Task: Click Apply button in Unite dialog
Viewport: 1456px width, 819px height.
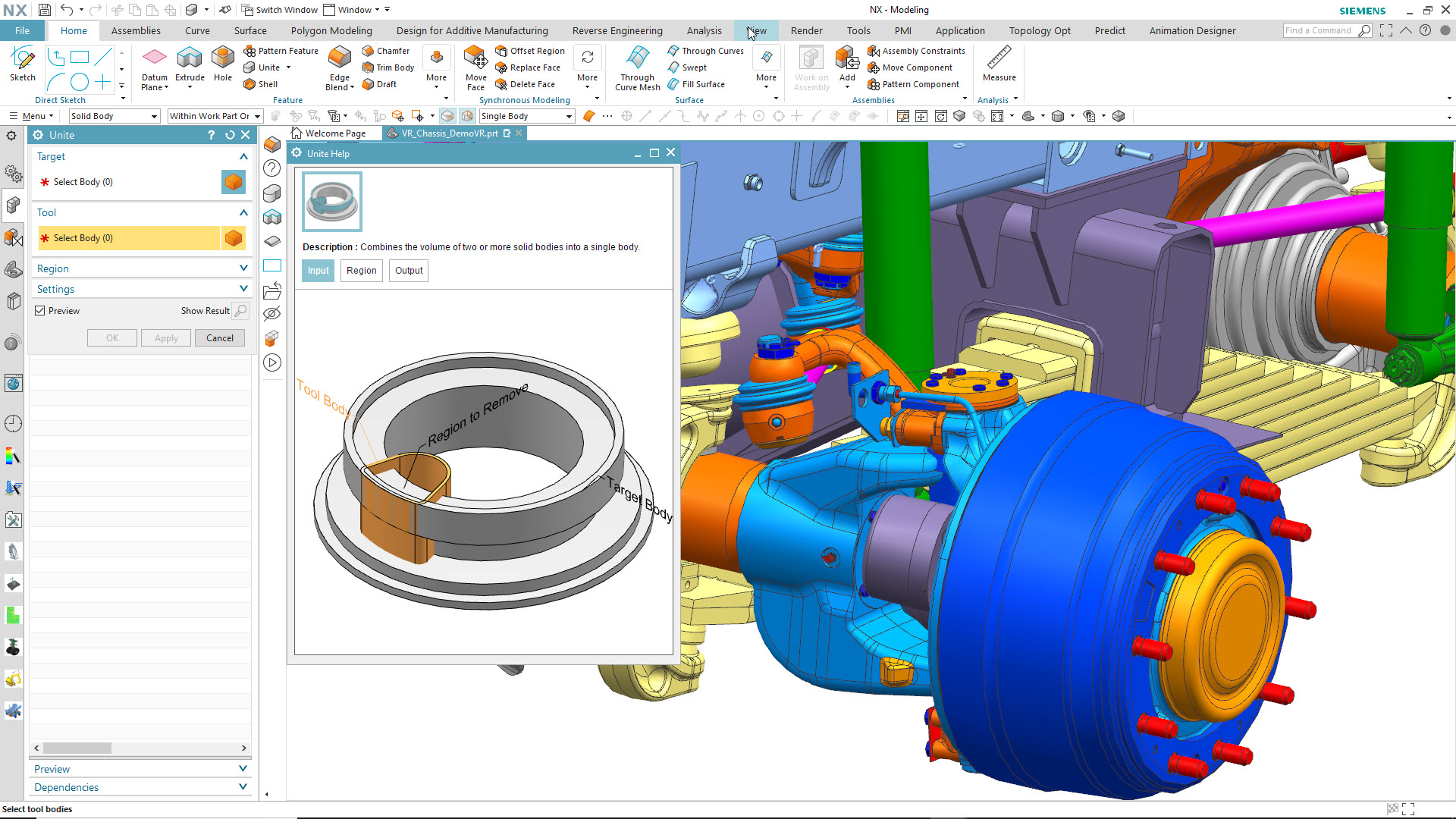Action: [166, 337]
